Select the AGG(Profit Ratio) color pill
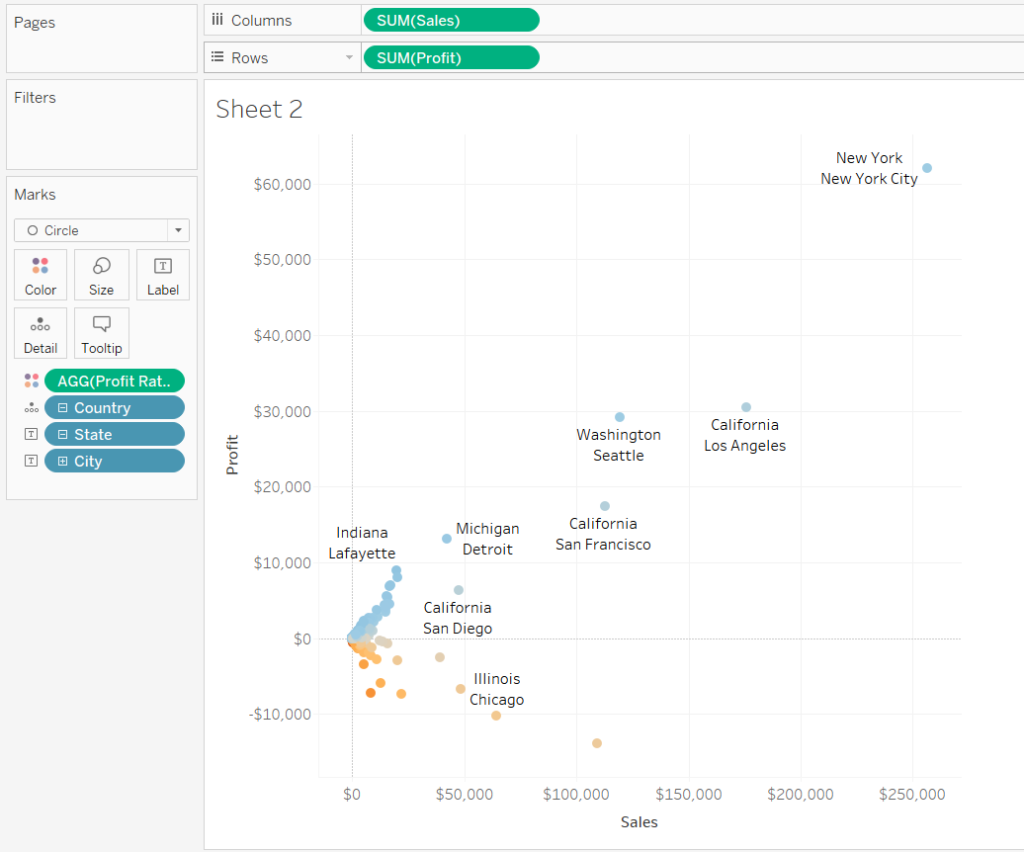The image size is (1024, 852). tap(115, 380)
